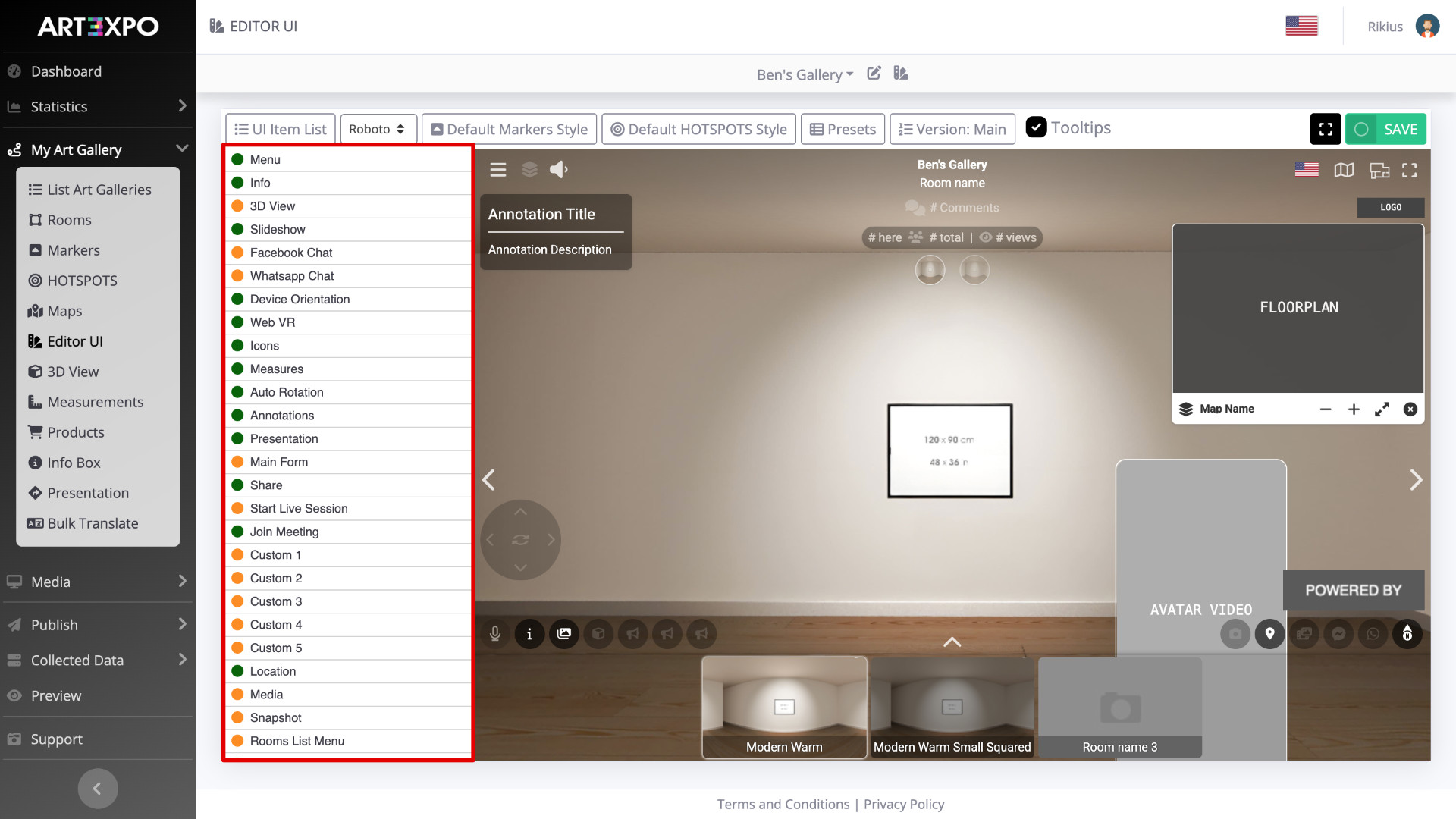
Task: Click the location pin icon in preview
Action: point(1269,633)
